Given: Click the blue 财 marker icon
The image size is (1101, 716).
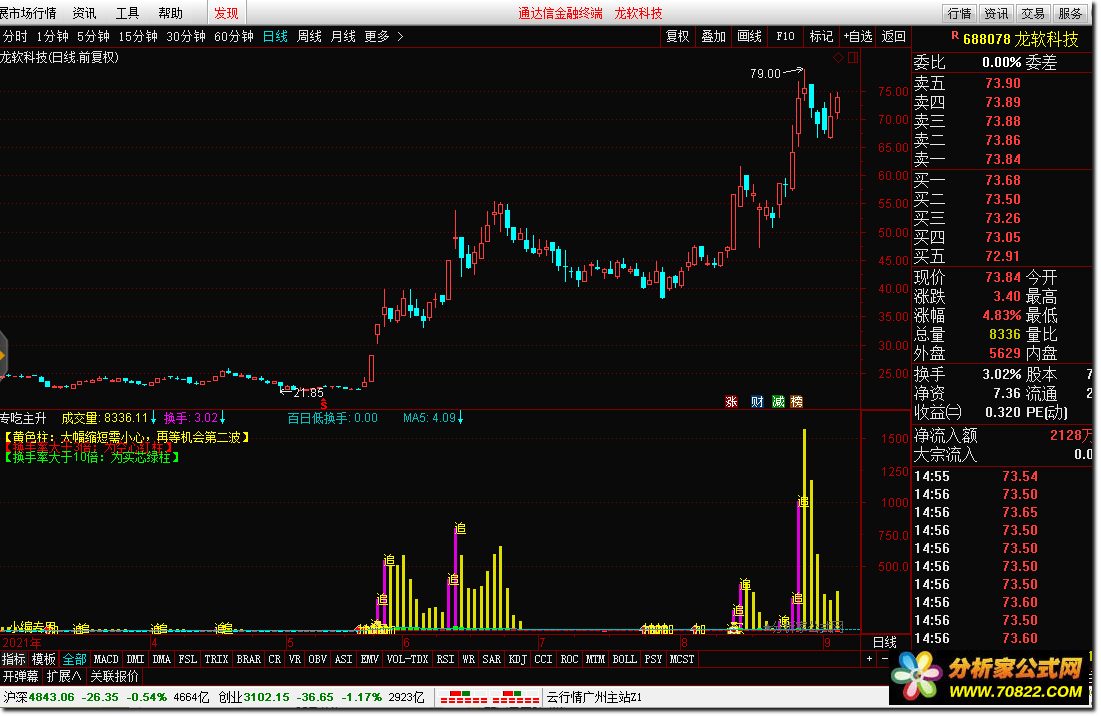Looking at the screenshot, I should (x=757, y=402).
